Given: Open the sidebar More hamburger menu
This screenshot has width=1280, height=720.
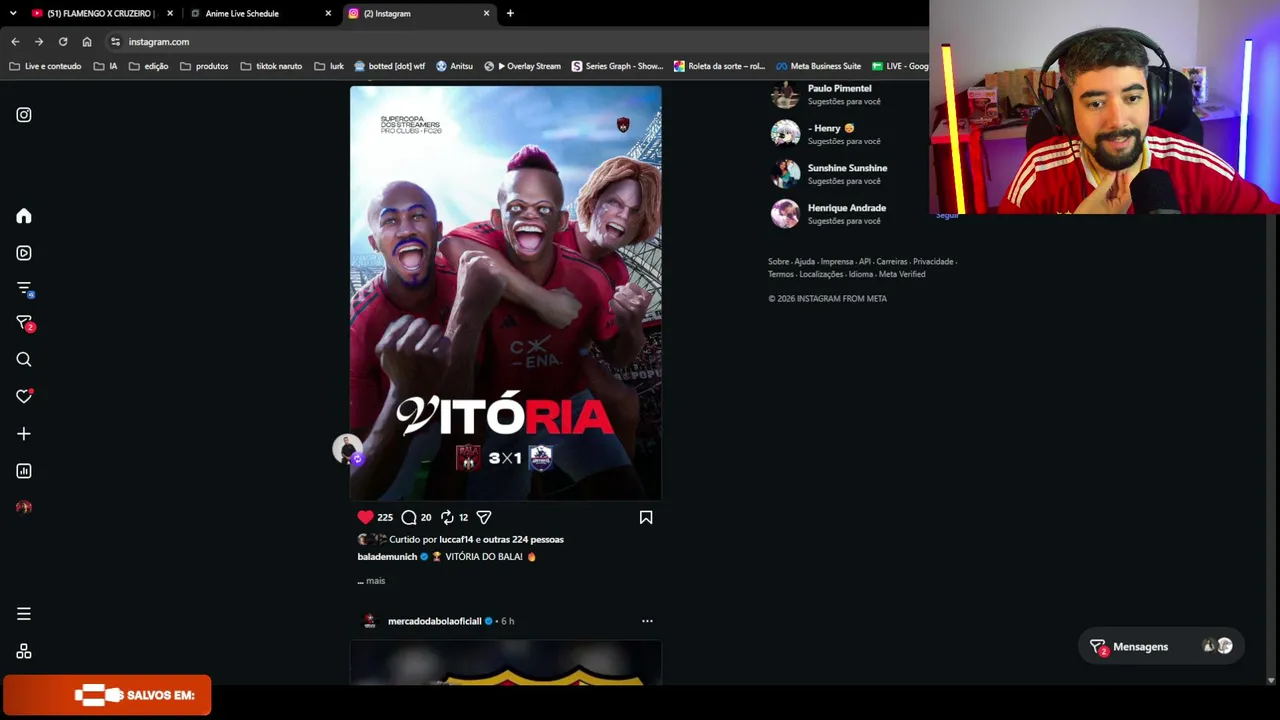Looking at the screenshot, I should click(x=24, y=614).
